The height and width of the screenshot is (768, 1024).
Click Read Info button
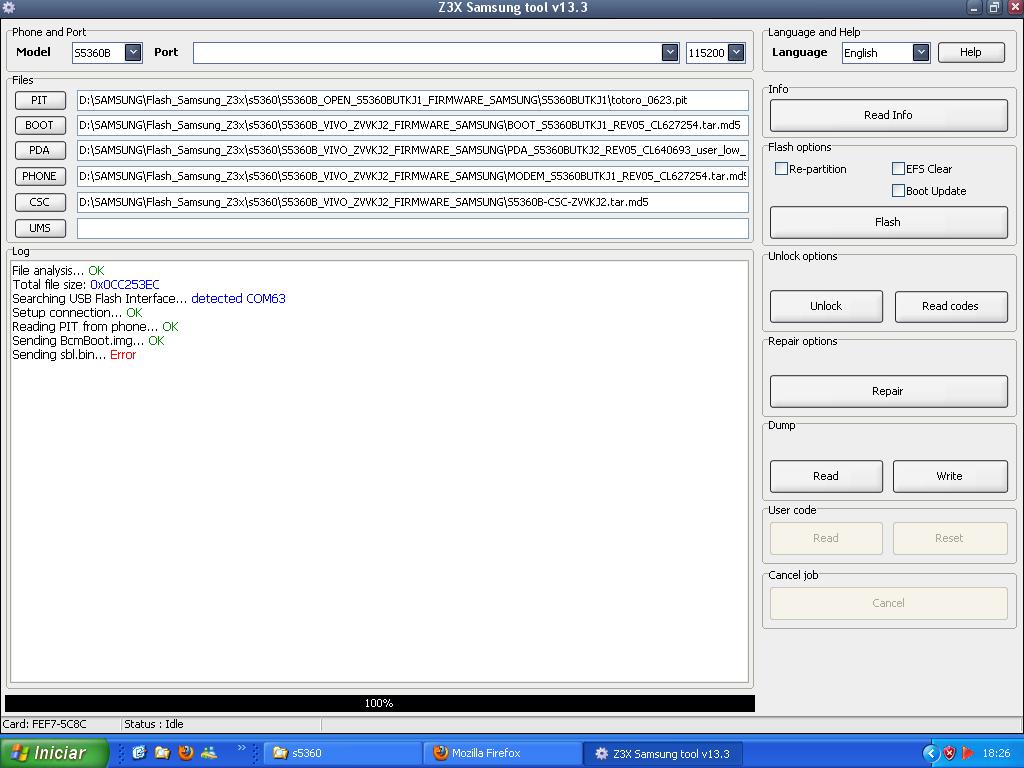(x=888, y=115)
